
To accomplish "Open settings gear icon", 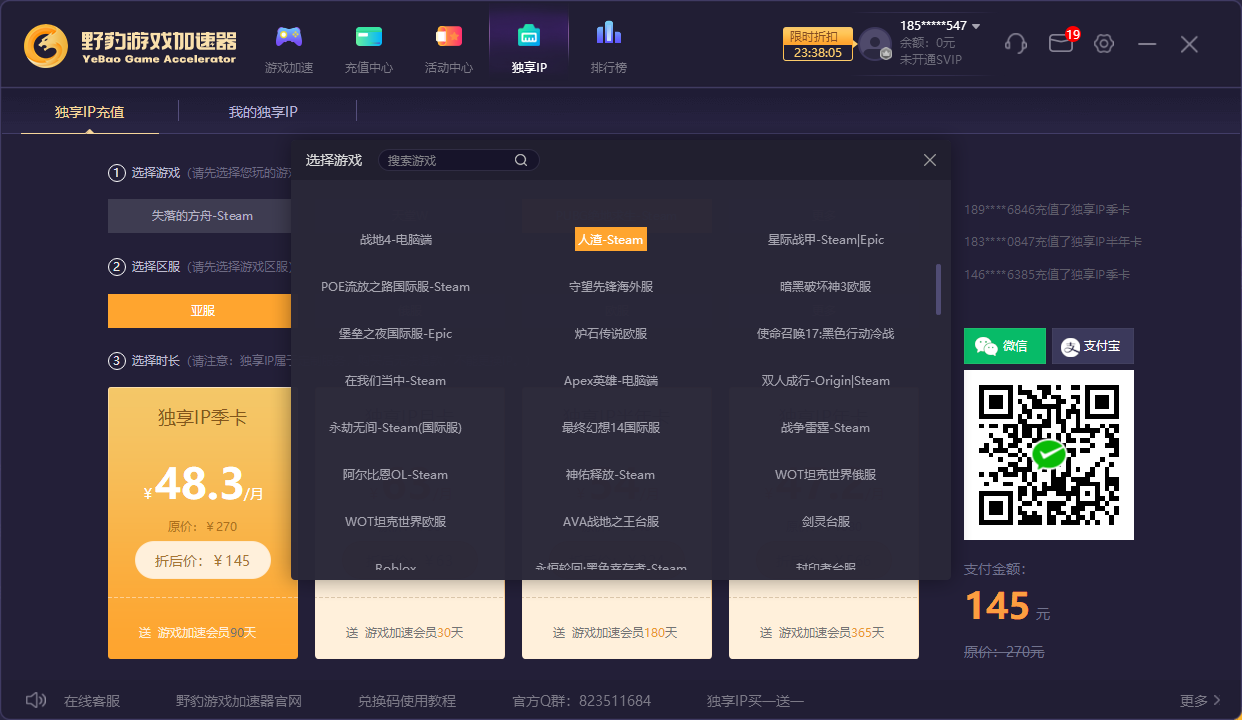I will pos(1104,44).
